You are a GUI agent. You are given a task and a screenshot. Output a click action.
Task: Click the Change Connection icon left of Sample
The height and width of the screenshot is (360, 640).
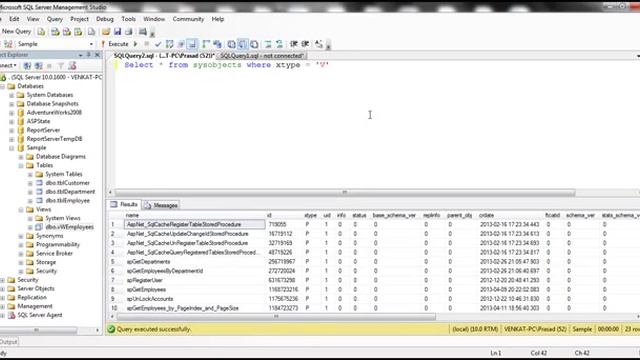point(8,44)
